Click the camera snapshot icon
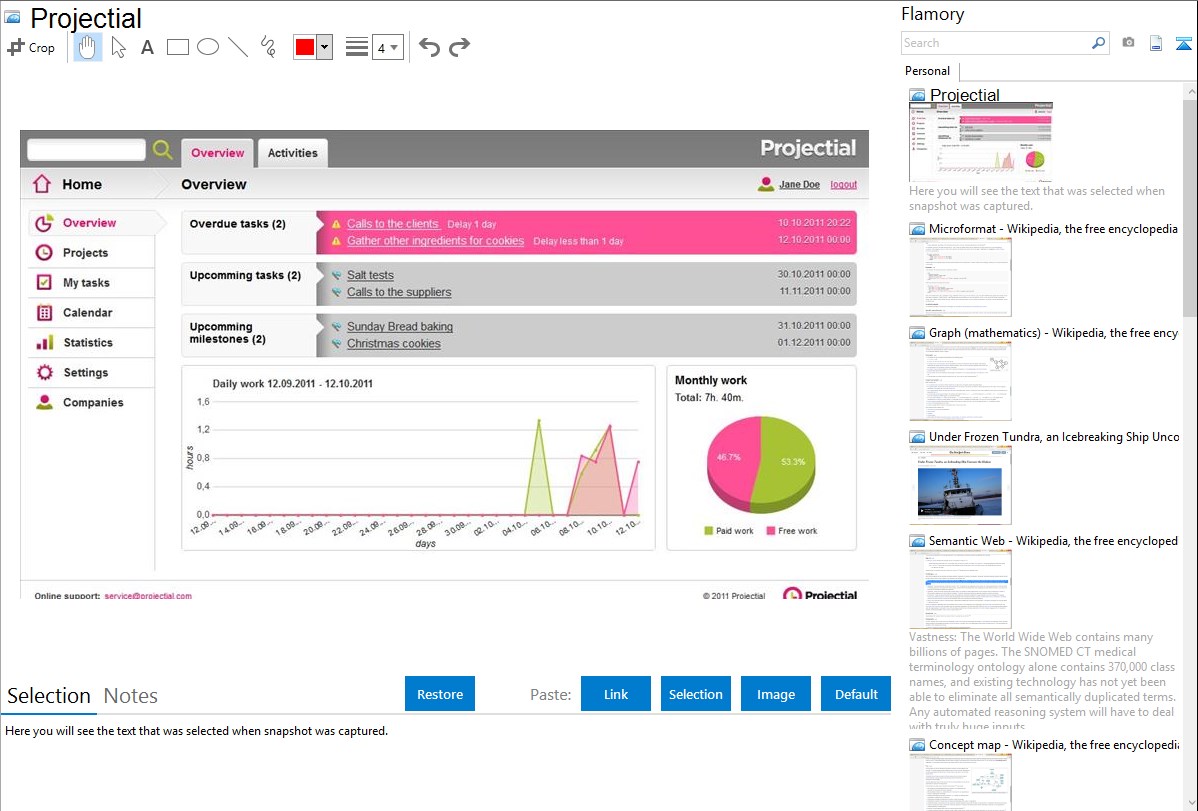1198x811 pixels. pyautogui.click(x=1128, y=43)
